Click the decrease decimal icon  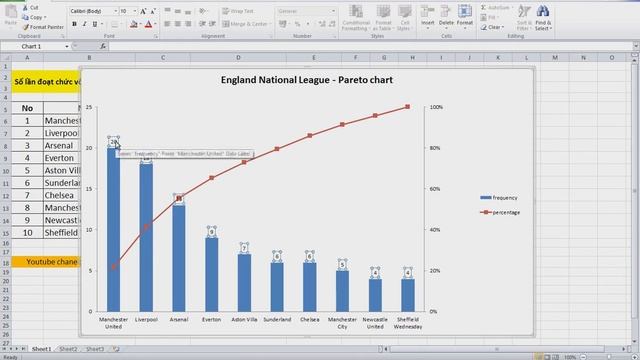point(332,24)
